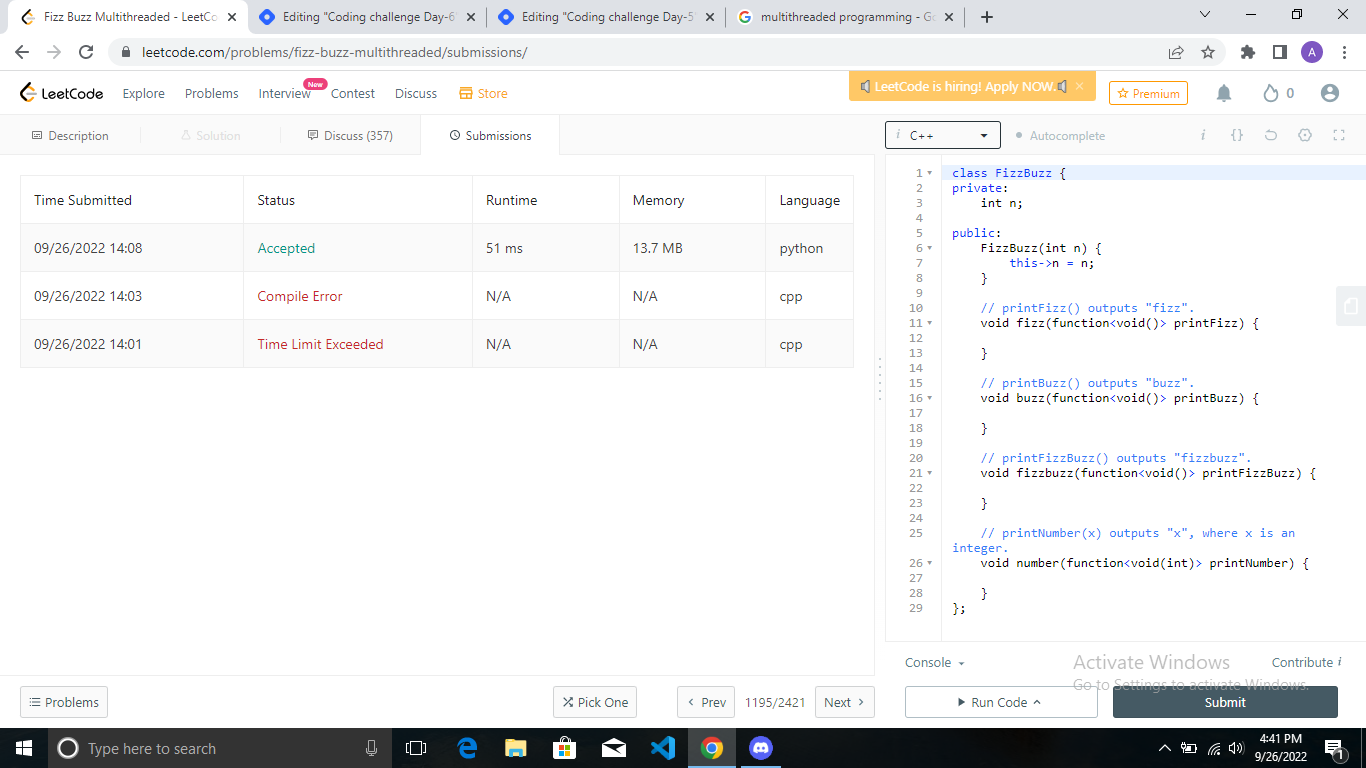Click the browser reload button
The width and height of the screenshot is (1366, 768).
(x=86, y=52)
